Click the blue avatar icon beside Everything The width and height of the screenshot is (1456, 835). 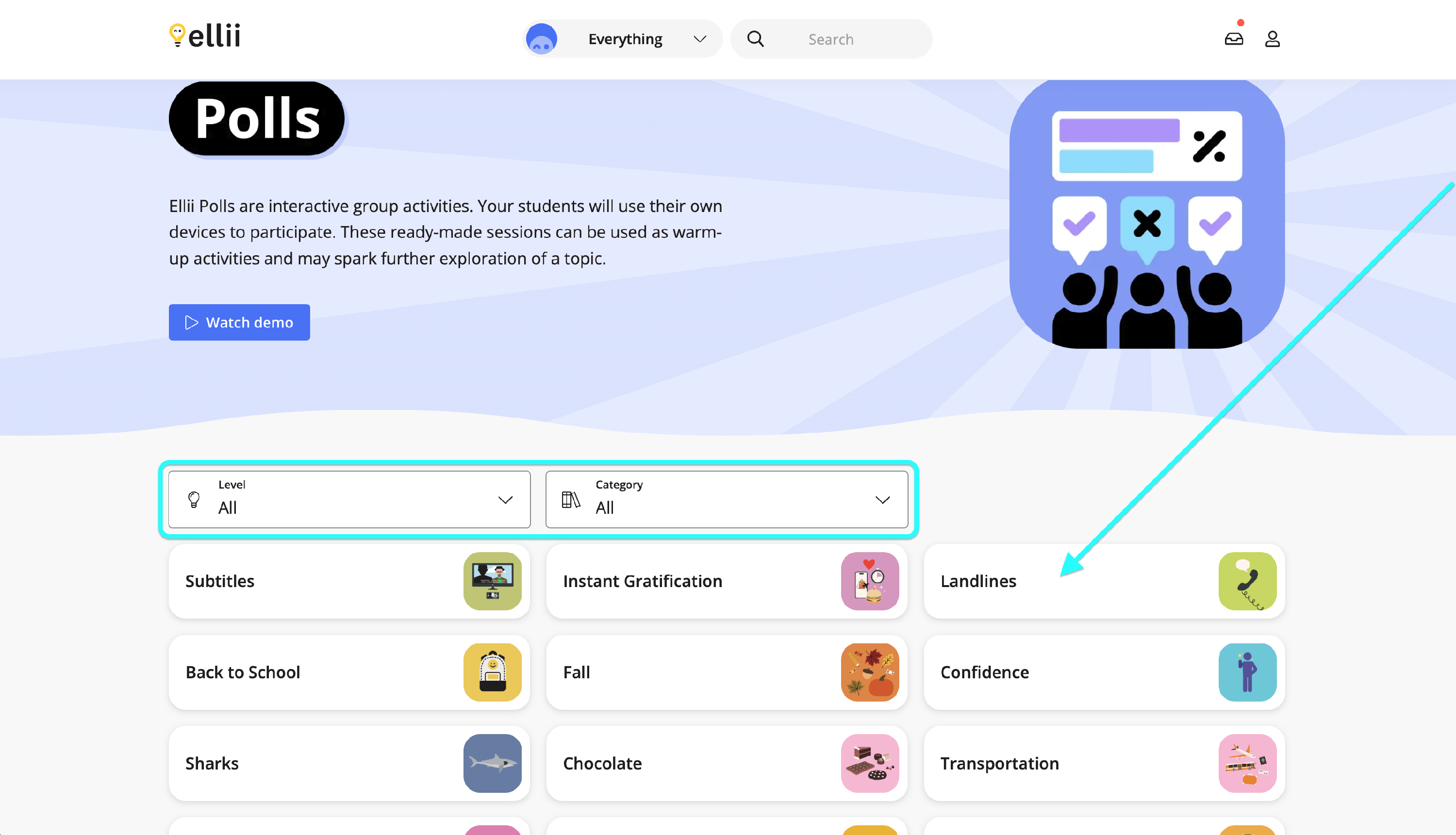(x=541, y=39)
